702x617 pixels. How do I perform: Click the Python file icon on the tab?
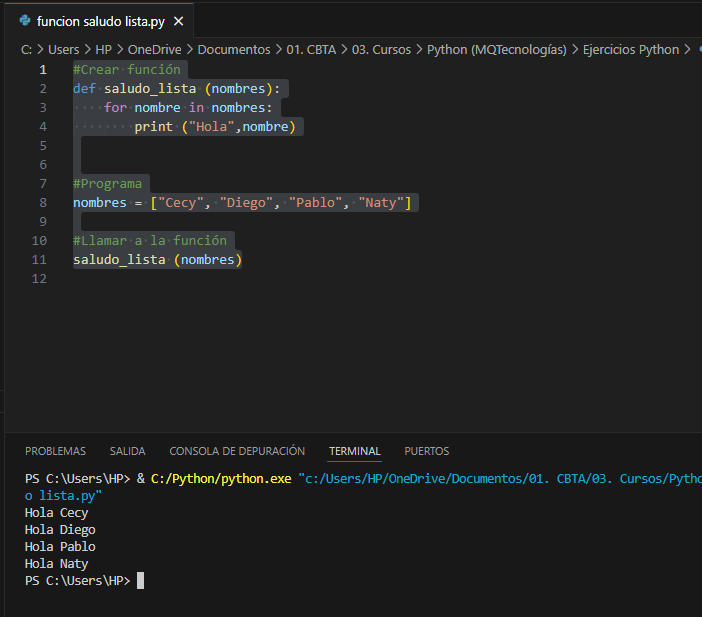[24, 21]
